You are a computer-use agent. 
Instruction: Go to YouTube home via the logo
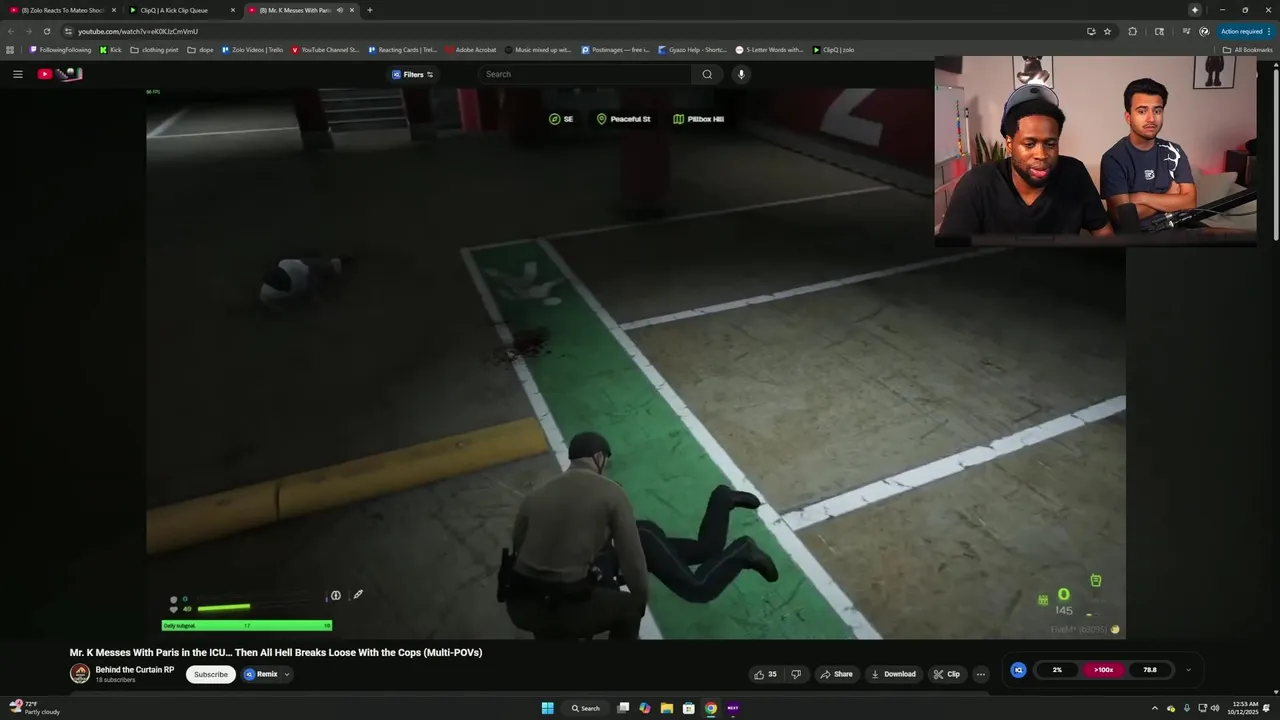tap(60, 74)
